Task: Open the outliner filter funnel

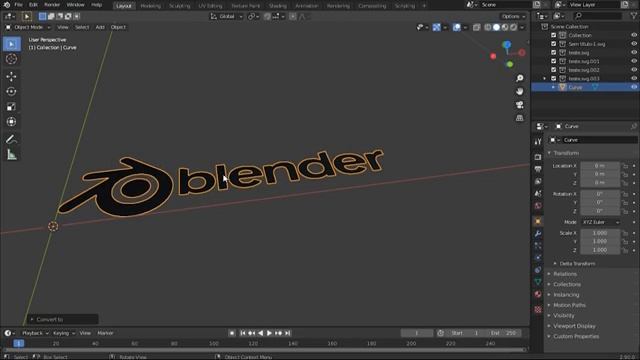Action: pyautogui.click(x=633, y=16)
